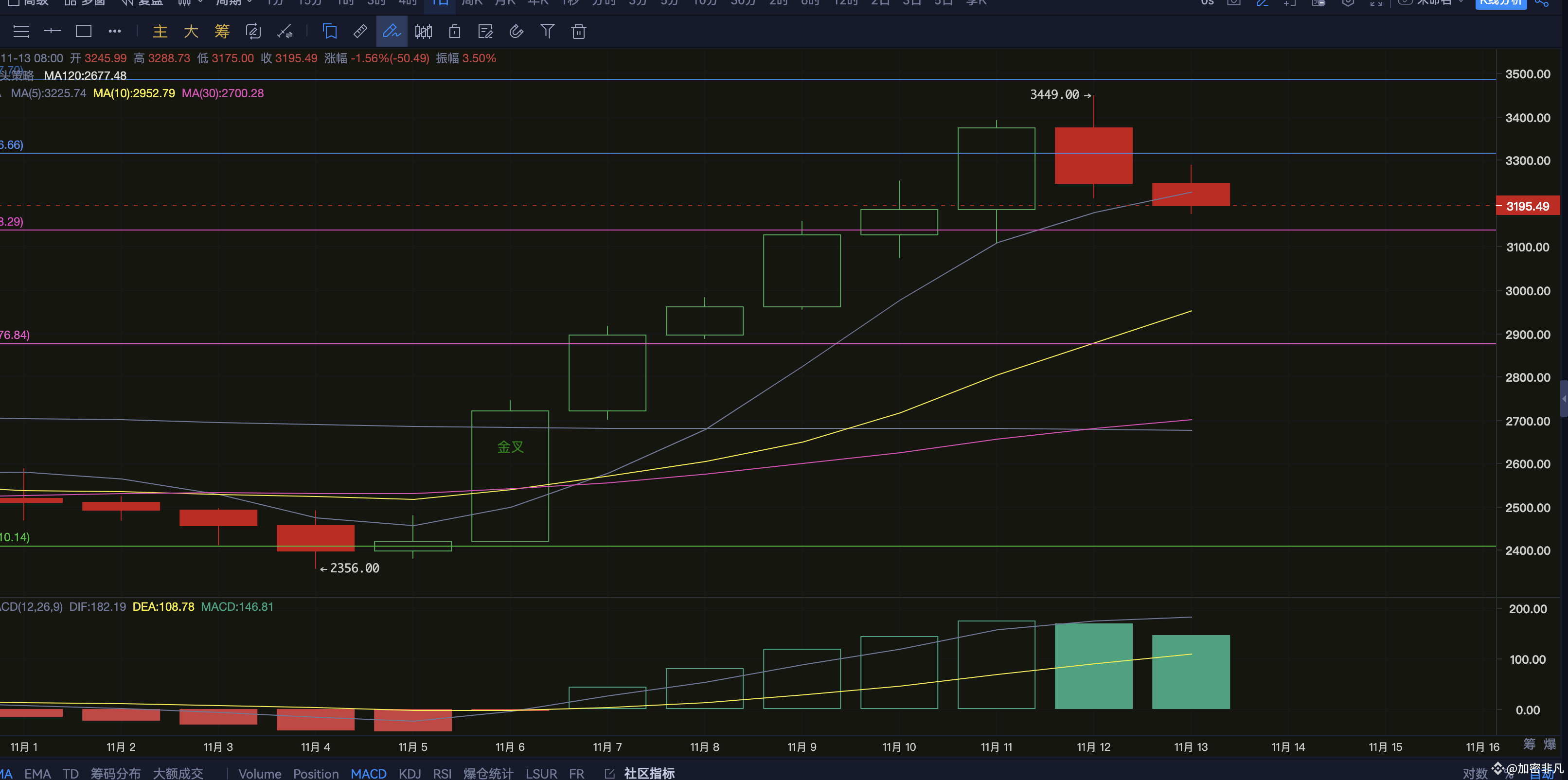
Task: Toggle the bookmark flag icon
Action: coord(329,31)
